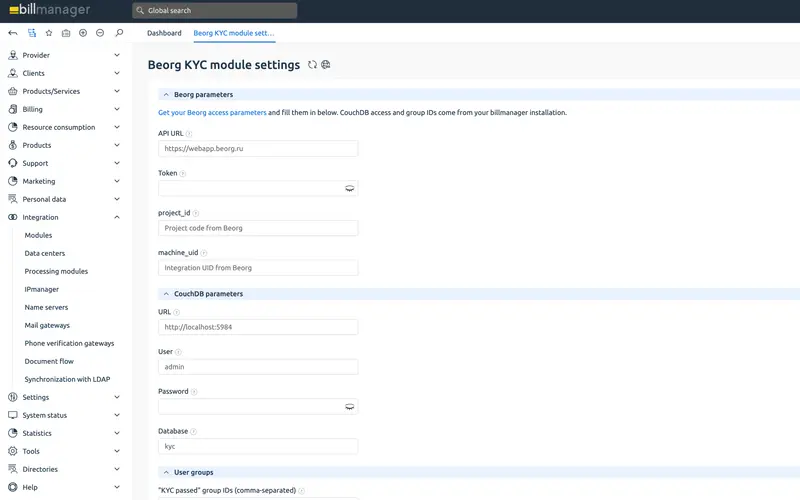This screenshot has height=500, width=800.
Task: Expand all menu sections with plus icon
Action: click(x=83, y=33)
